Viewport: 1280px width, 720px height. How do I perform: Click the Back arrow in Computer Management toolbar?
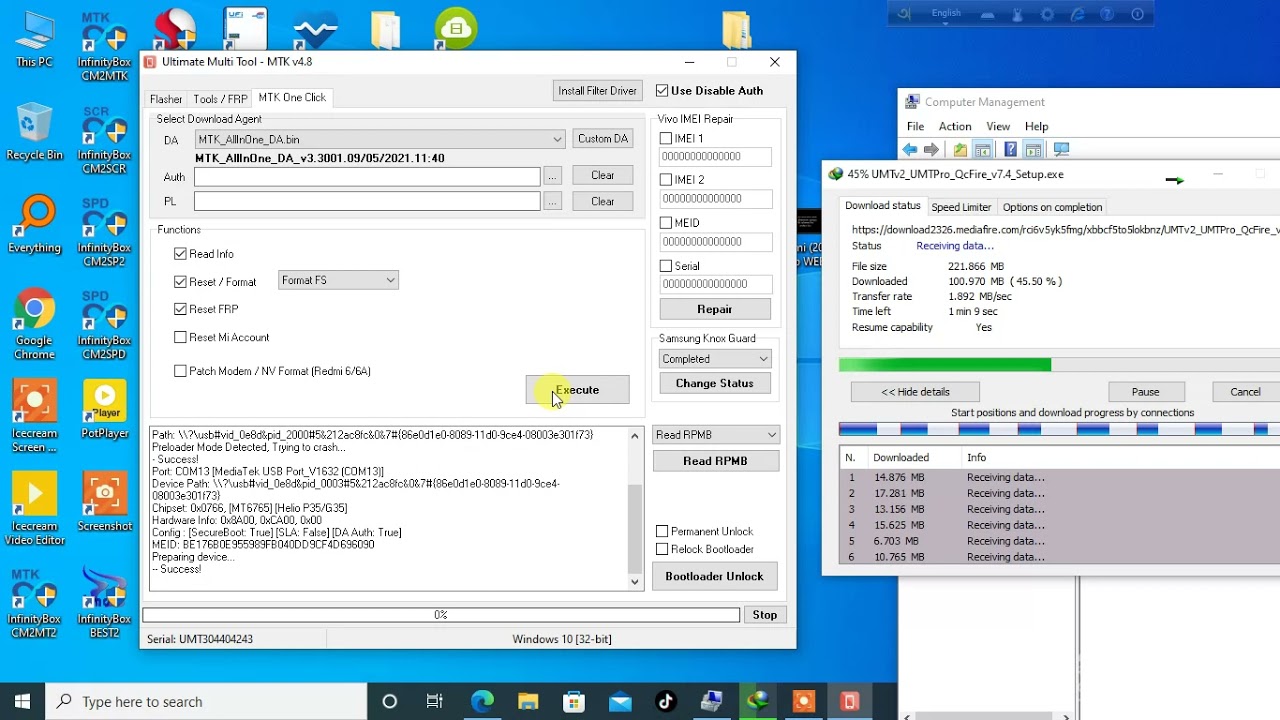(x=909, y=150)
